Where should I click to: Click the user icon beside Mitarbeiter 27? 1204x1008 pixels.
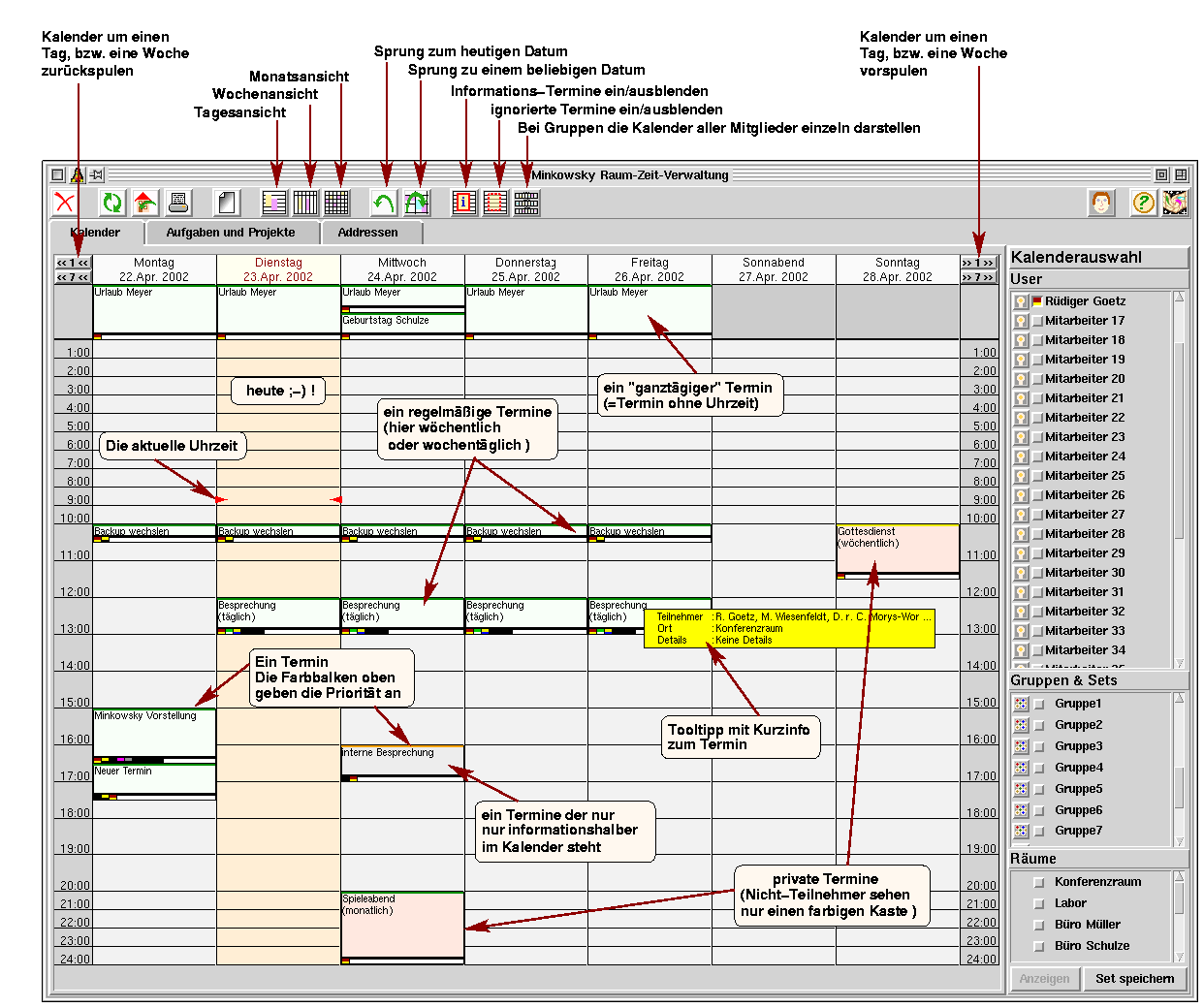click(x=1021, y=515)
